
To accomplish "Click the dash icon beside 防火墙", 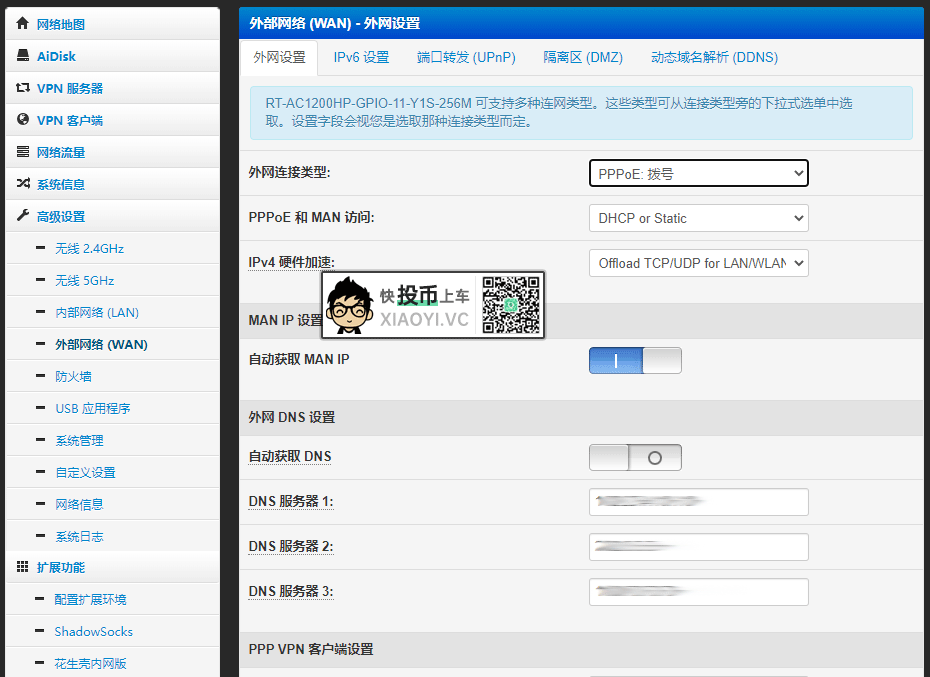I will 40,376.
